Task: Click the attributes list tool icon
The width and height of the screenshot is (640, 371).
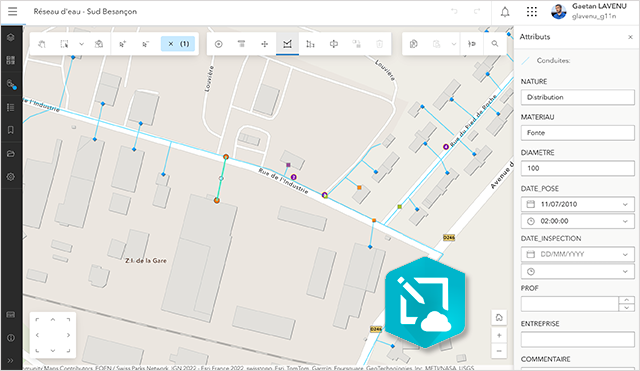Action: (242, 44)
